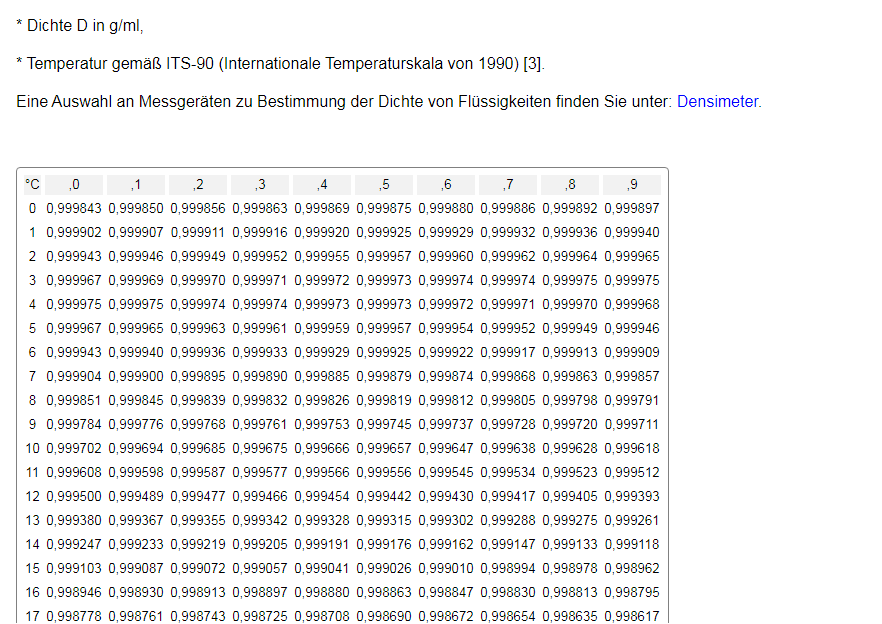Select the cell with 0,999897
Viewport: 882px width, 624px height.
pyautogui.click(x=632, y=208)
